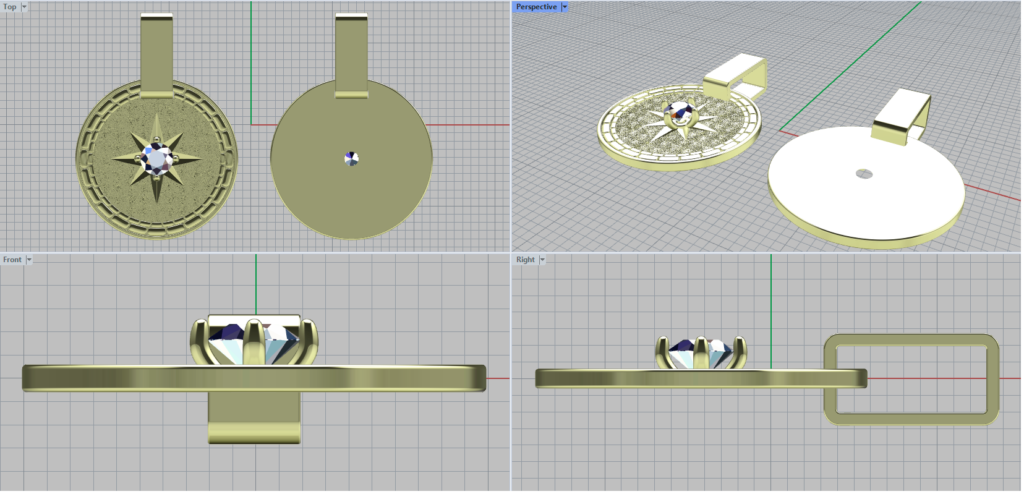The width and height of the screenshot is (1024, 494).
Task: Click the Front viewport title label
Action: pyautogui.click(x=13, y=260)
